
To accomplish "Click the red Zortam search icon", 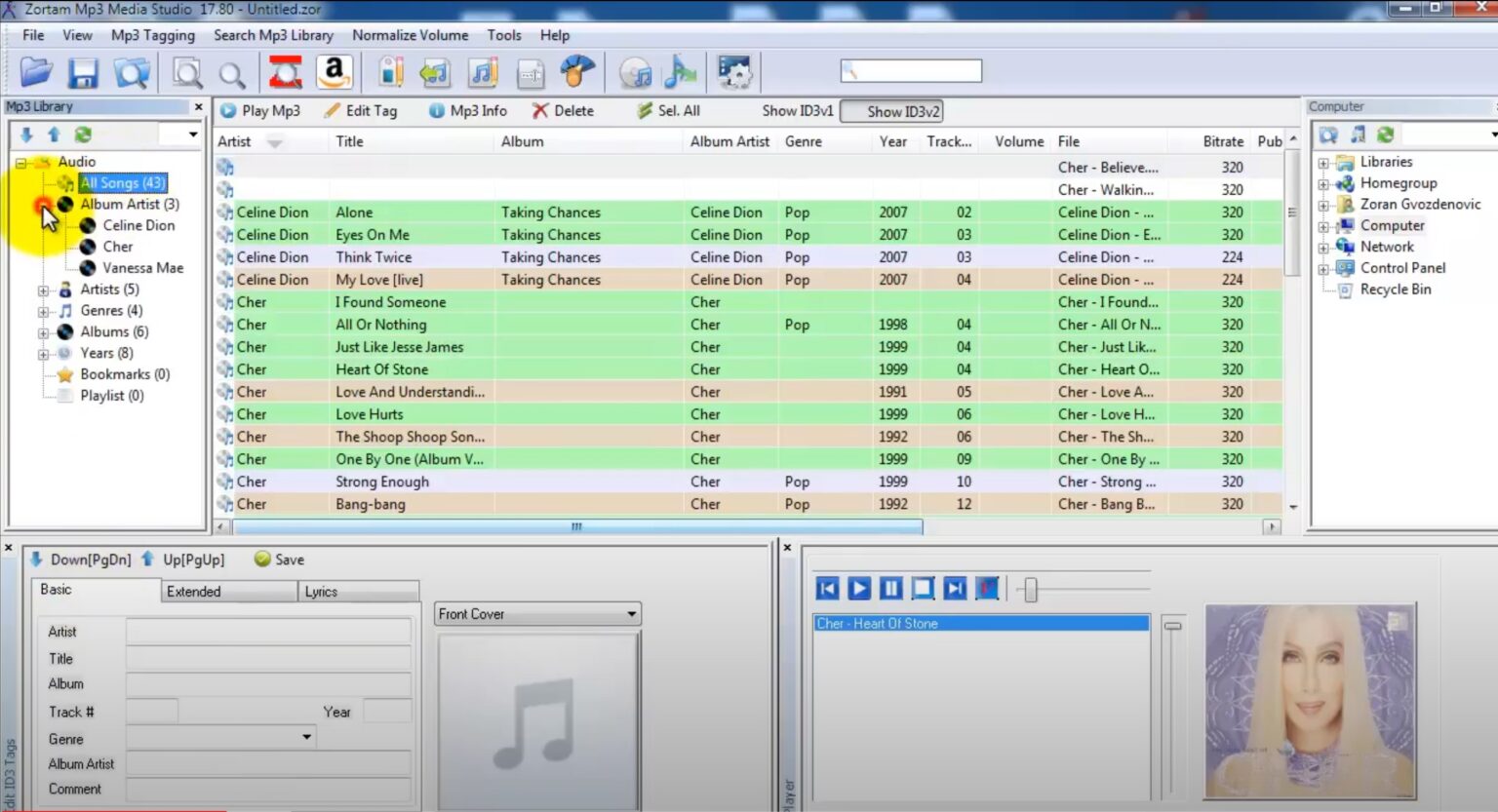I will (286, 72).
